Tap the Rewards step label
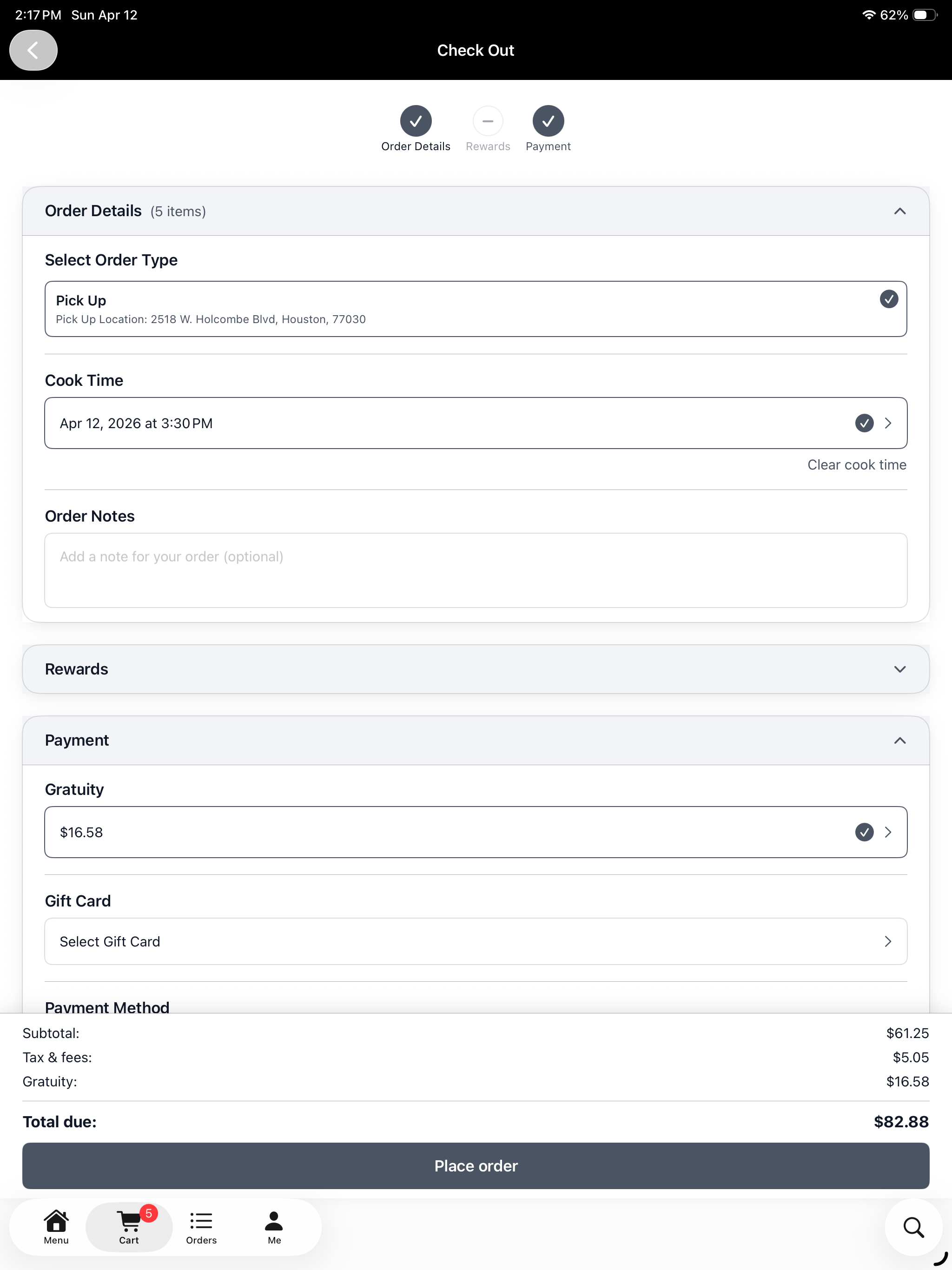Screen dimensions: 952x1270 click(488, 146)
